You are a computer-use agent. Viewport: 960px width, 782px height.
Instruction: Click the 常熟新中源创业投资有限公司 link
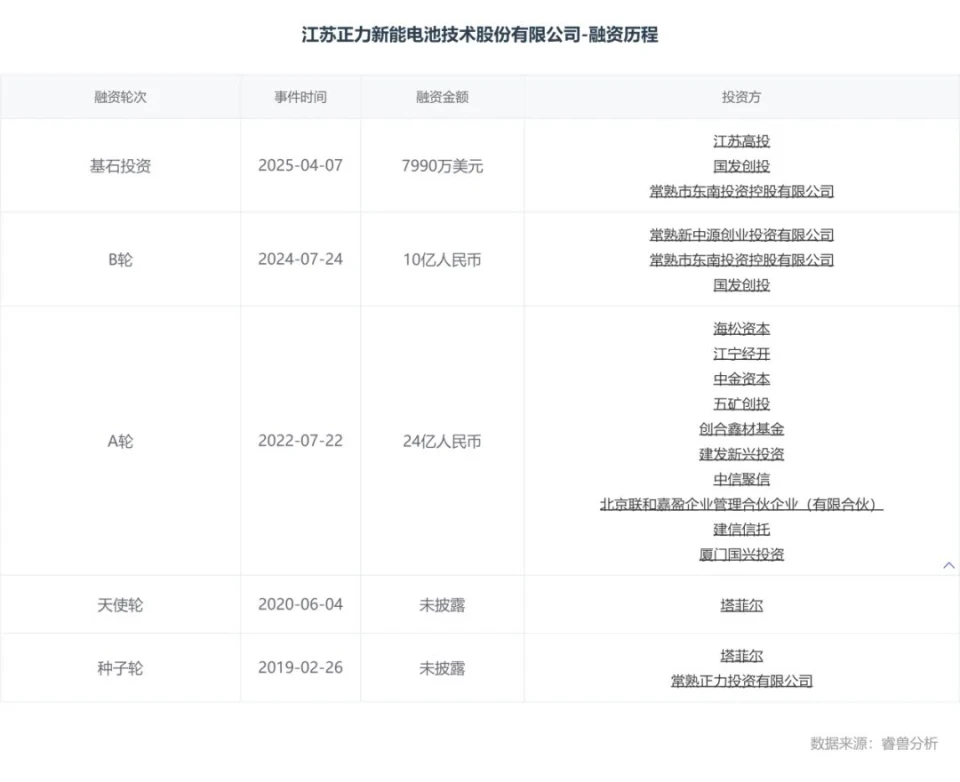(x=741, y=235)
